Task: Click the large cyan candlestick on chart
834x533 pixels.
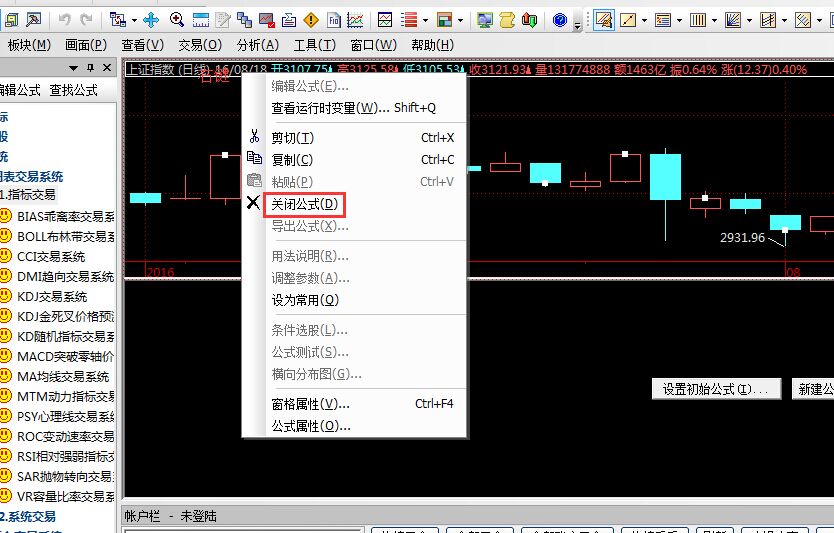Action: tap(665, 177)
